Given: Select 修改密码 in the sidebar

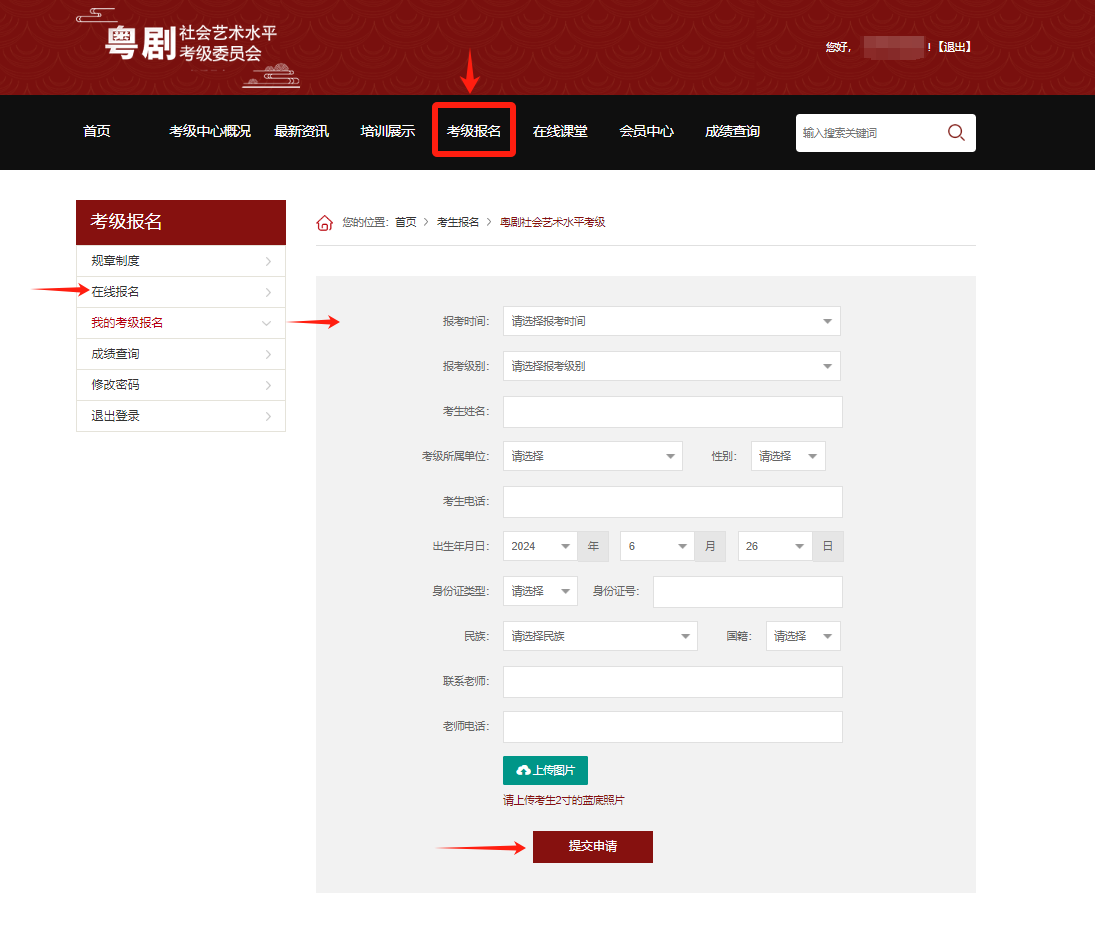Looking at the screenshot, I should (x=180, y=385).
